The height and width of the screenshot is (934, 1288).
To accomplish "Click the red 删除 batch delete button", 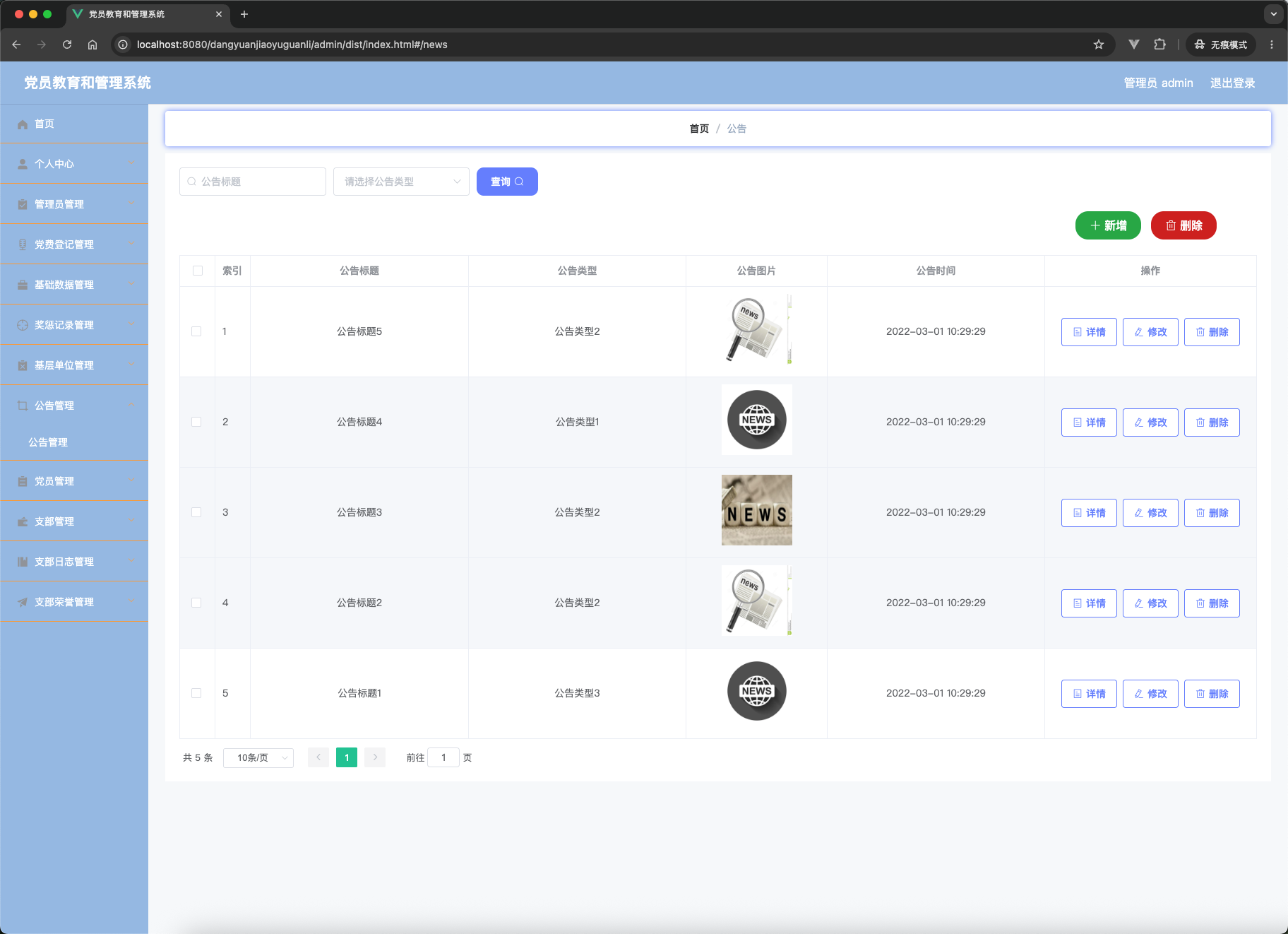I will [x=1183, y=225].
